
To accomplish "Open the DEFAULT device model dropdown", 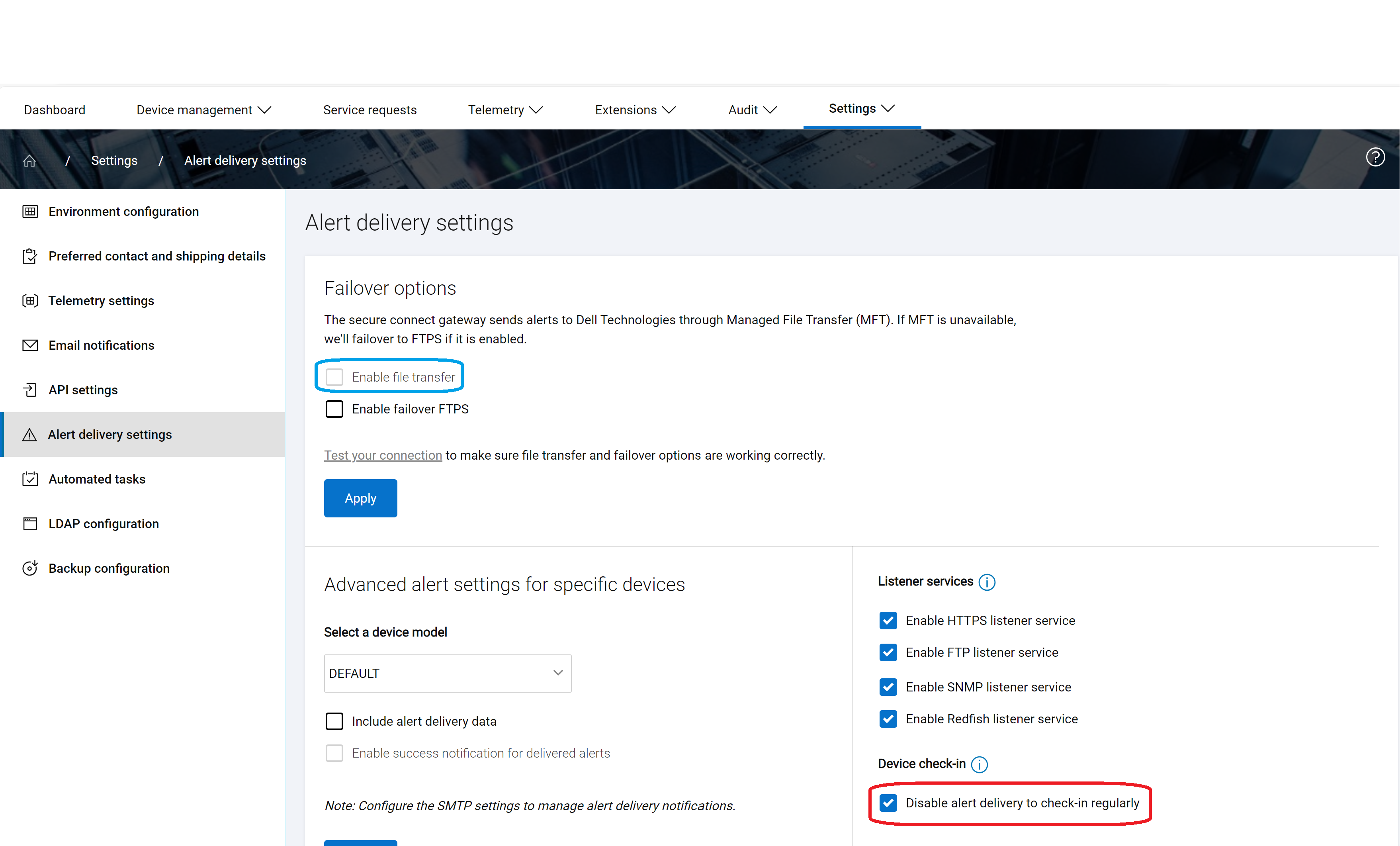I will coord(448,674).
